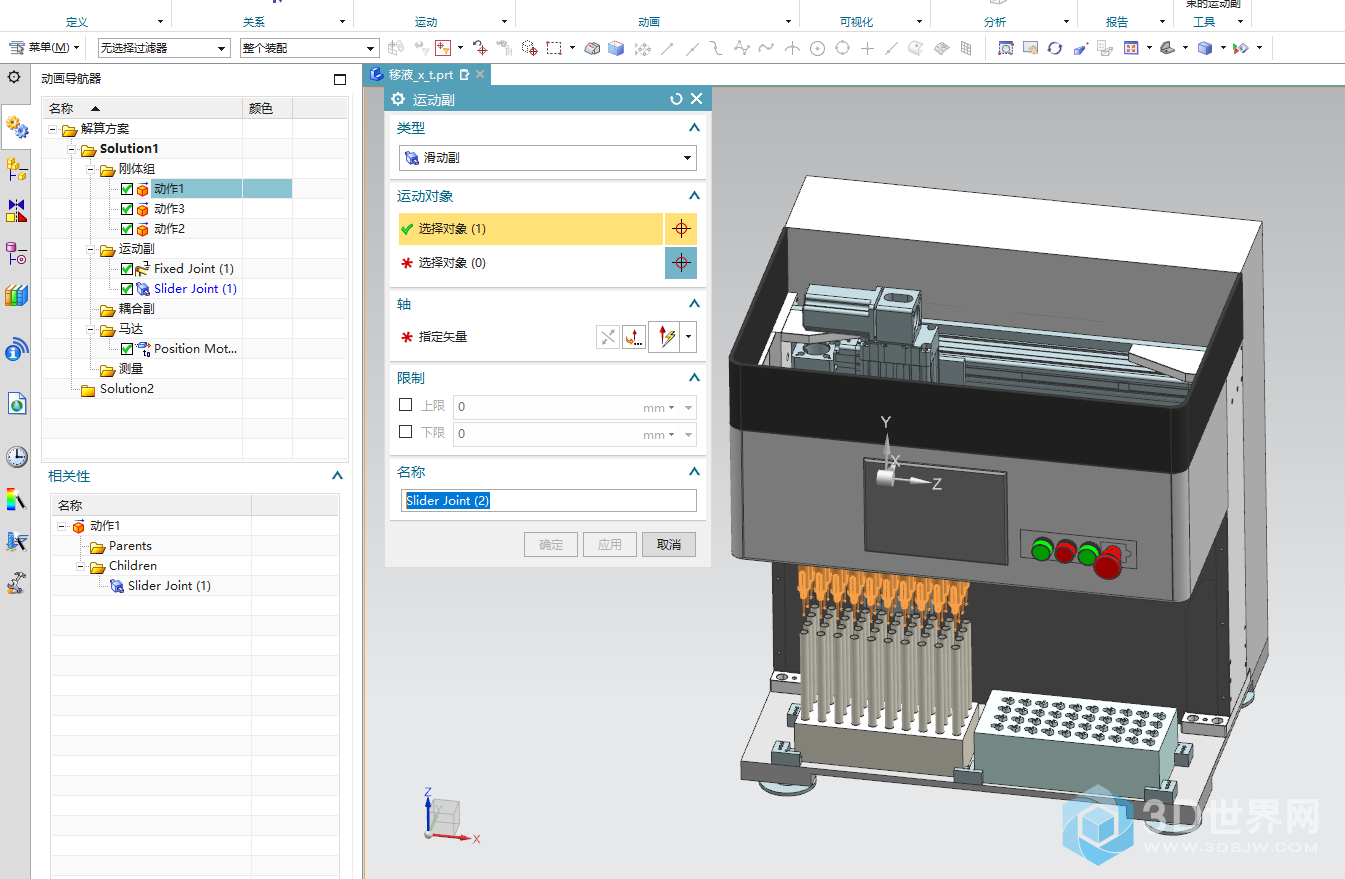Switch to the 移液_x_t.prt tab
The height and width of the screenshot is (879, 1345).
[428, 75]
